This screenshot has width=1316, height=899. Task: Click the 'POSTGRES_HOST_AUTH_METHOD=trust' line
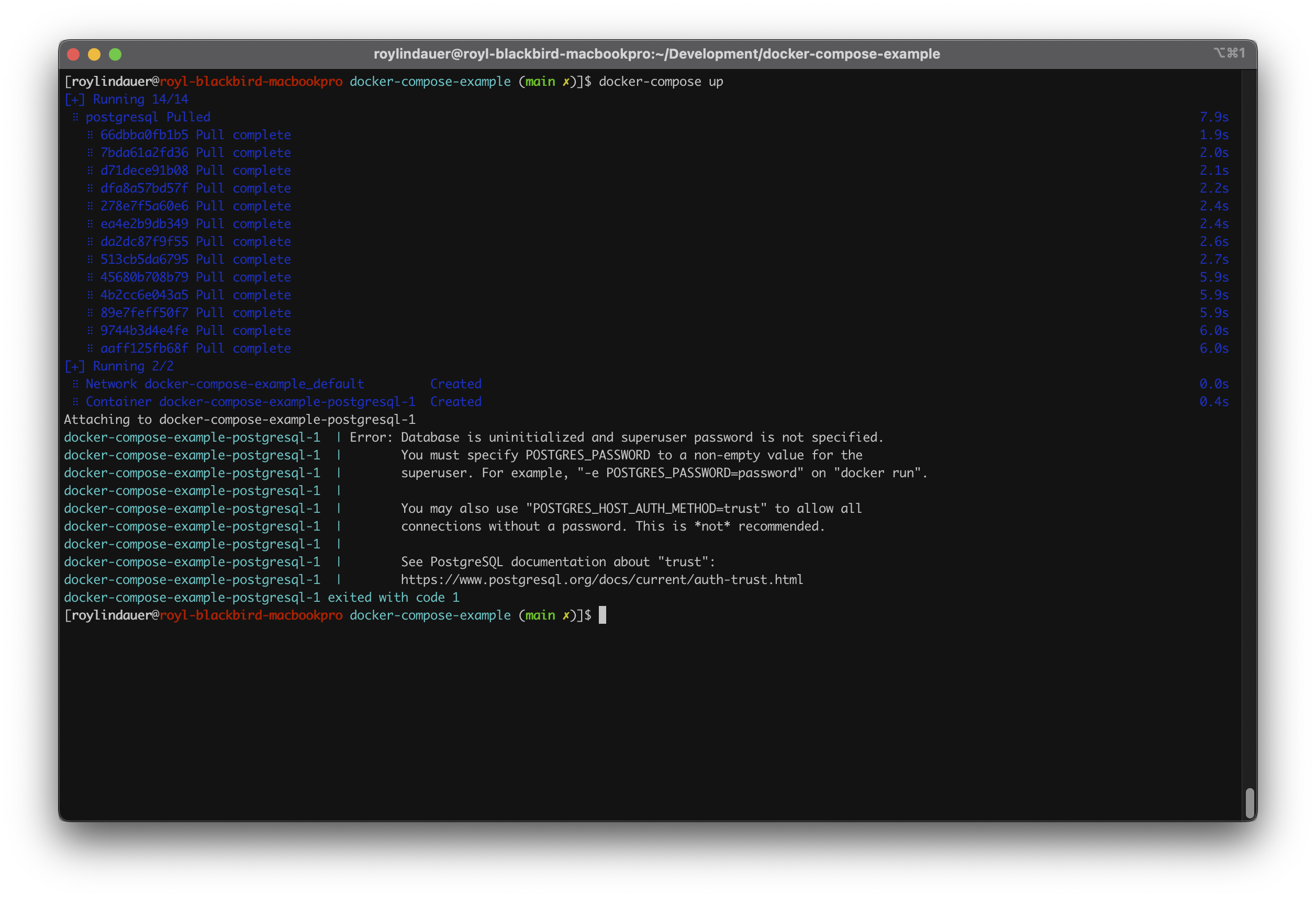pyautogui.click(x=631, y=509)
